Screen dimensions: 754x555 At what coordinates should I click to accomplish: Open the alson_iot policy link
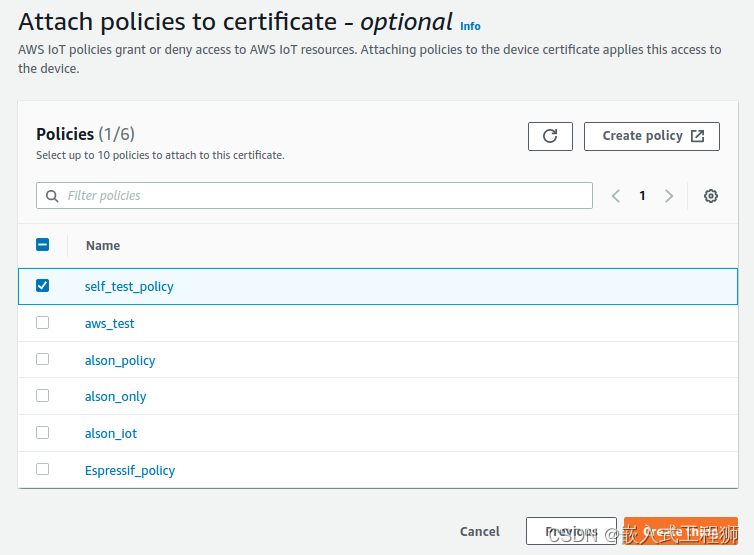[111, 433]
